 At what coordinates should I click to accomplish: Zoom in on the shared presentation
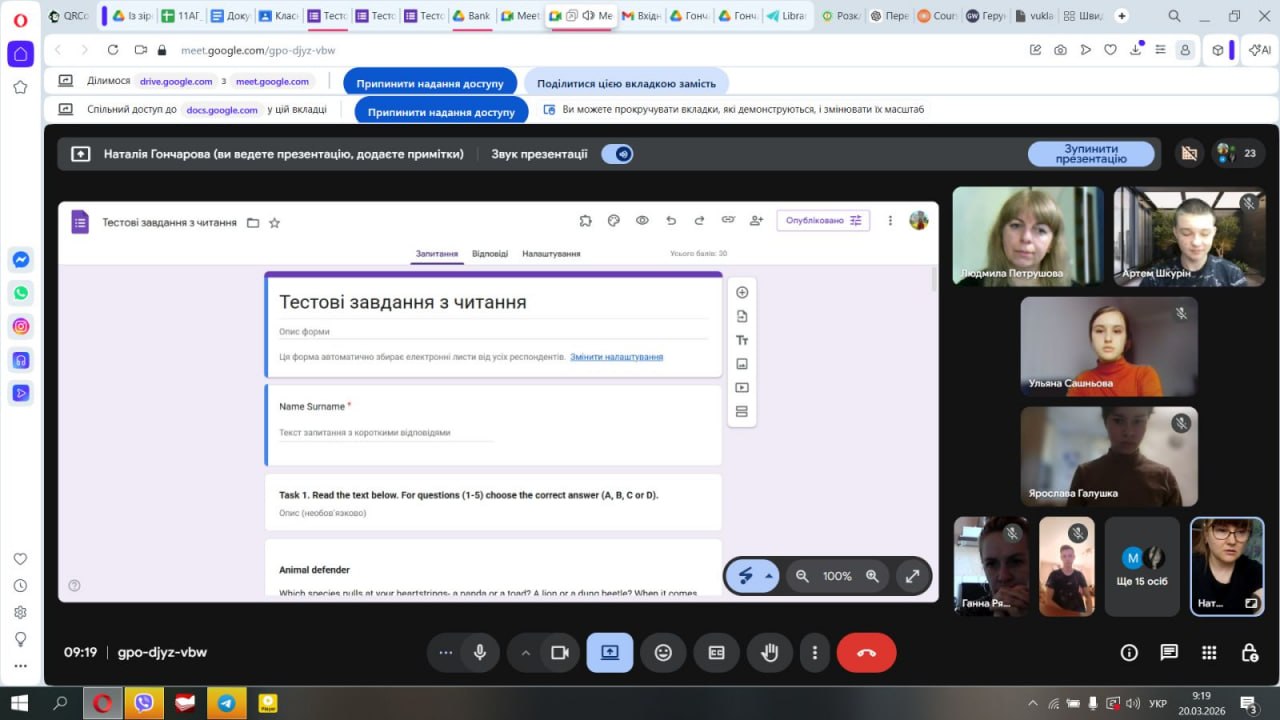click(872, 576)
